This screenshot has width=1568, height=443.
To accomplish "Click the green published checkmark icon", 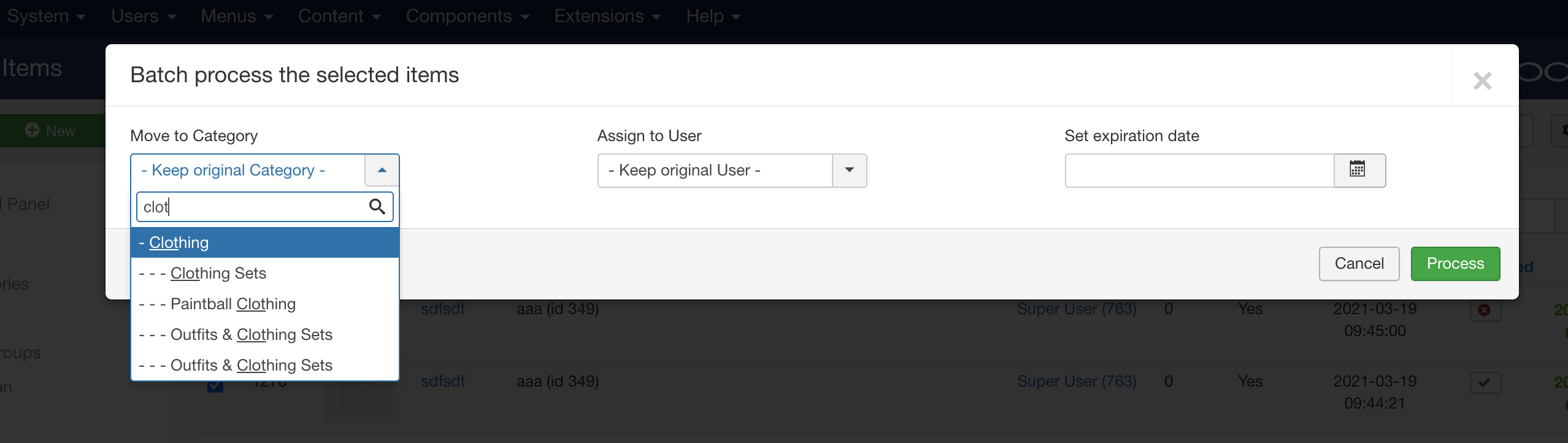I will (x=1485, y=383).
